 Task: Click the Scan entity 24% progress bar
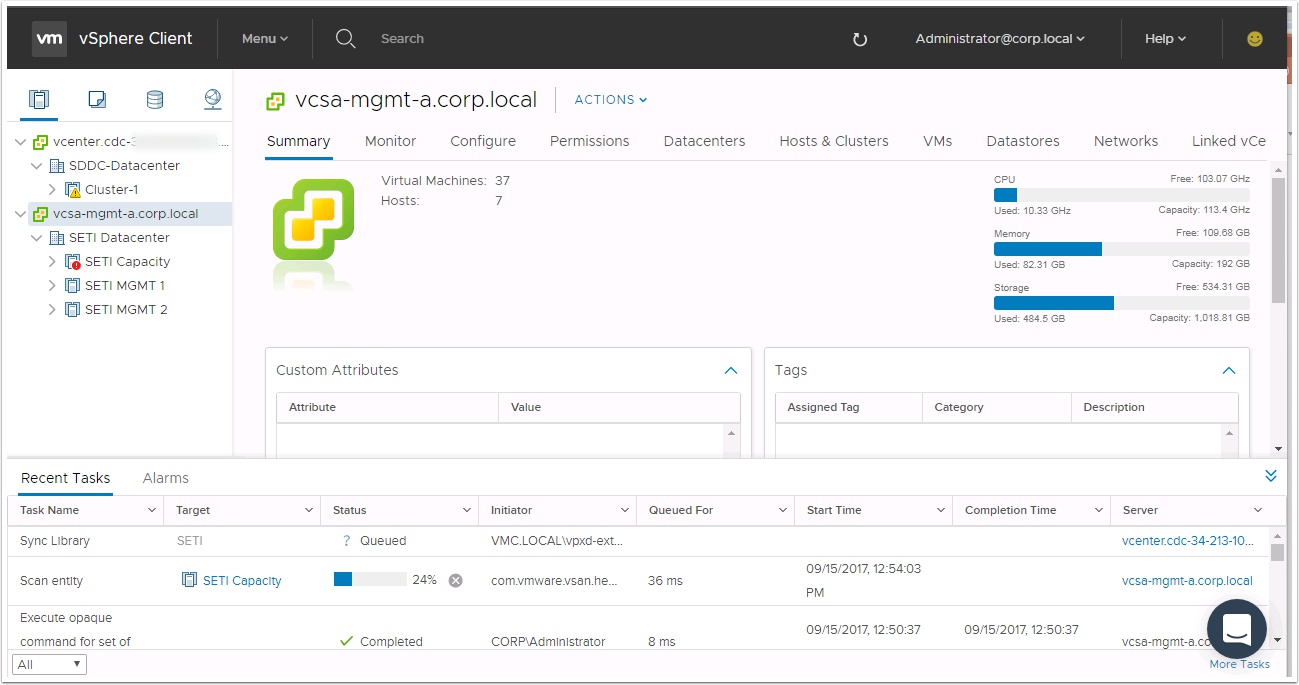tap(370, 579)
